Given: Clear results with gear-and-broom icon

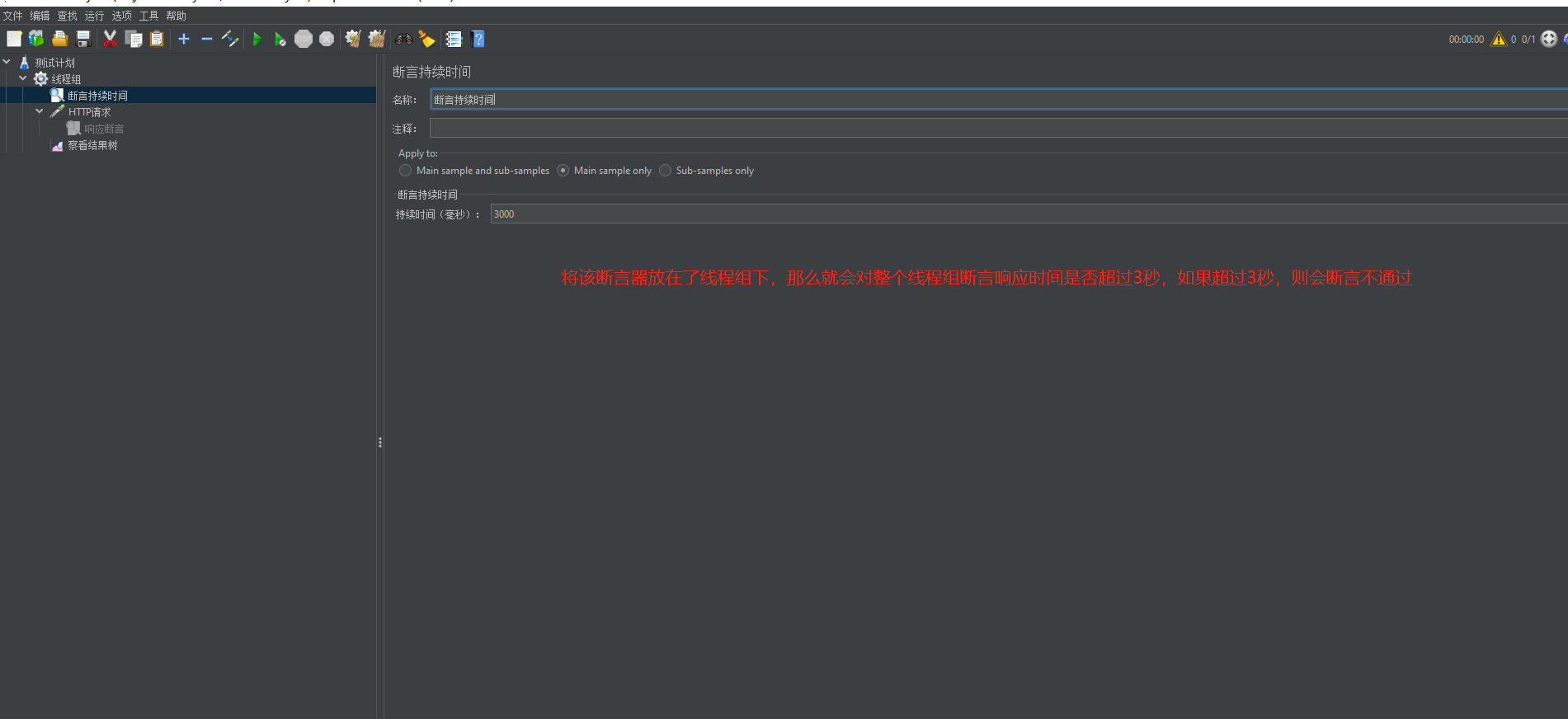Looking at the screenshot, I should pyautogui.click(x=353, y=39).
